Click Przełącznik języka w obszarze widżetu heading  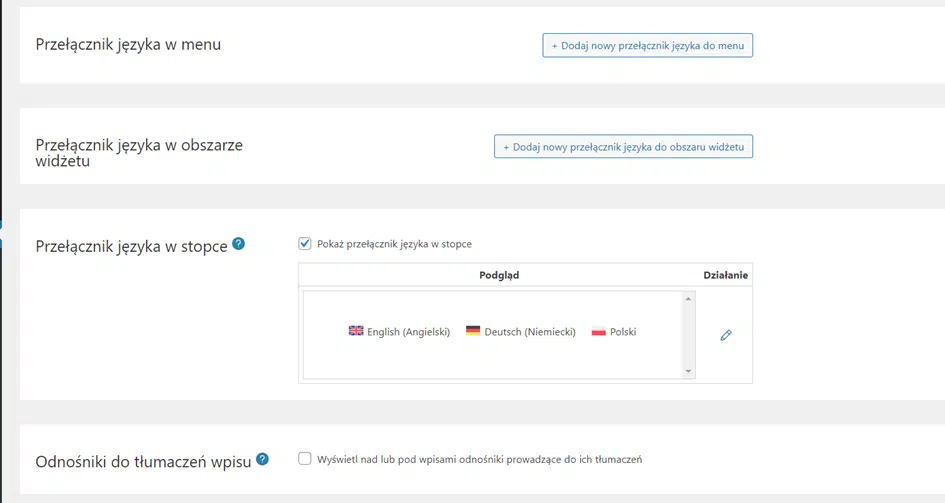click(x=139, y=153)
